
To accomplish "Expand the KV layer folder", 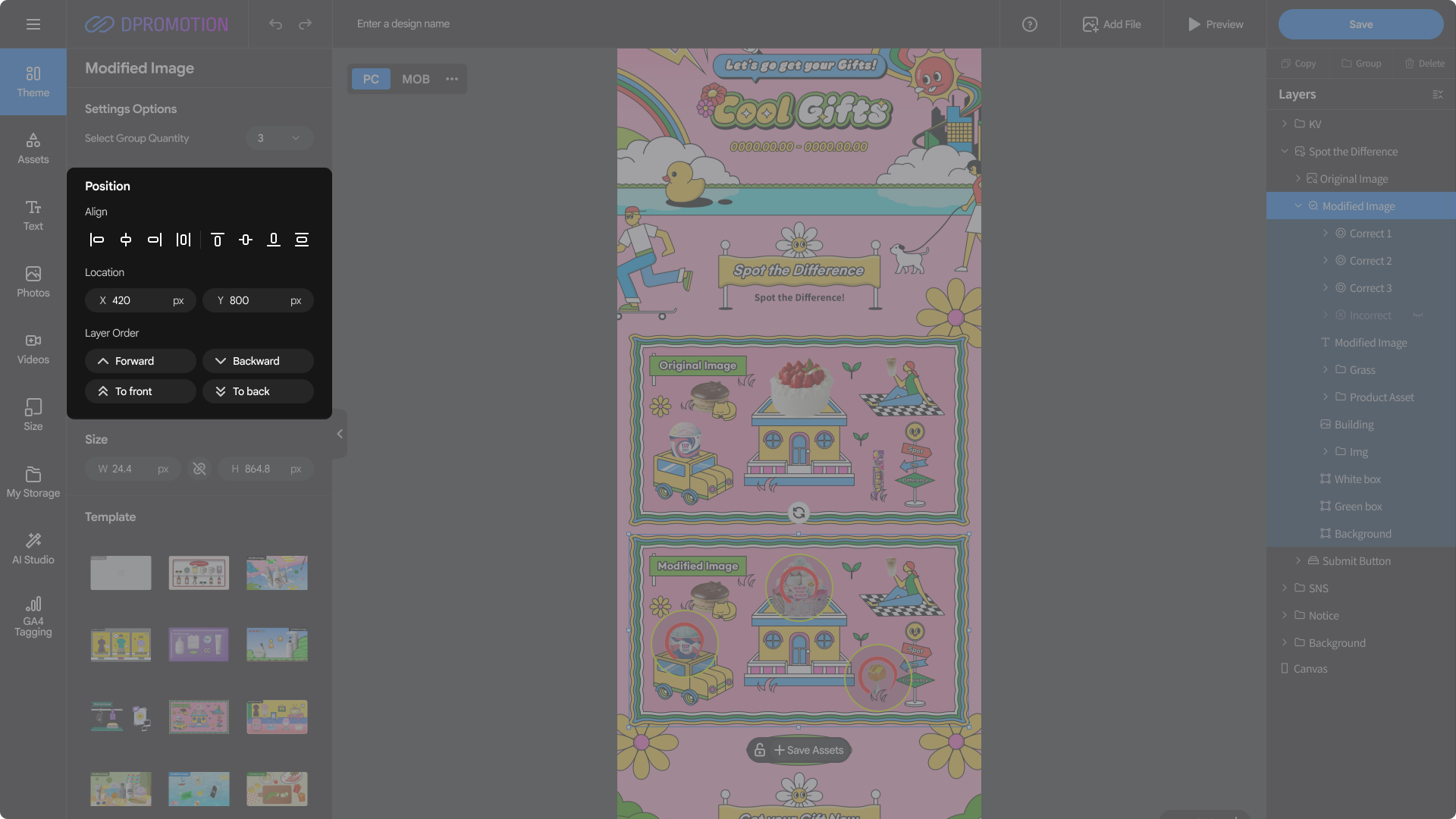I will coord(1284,124).
